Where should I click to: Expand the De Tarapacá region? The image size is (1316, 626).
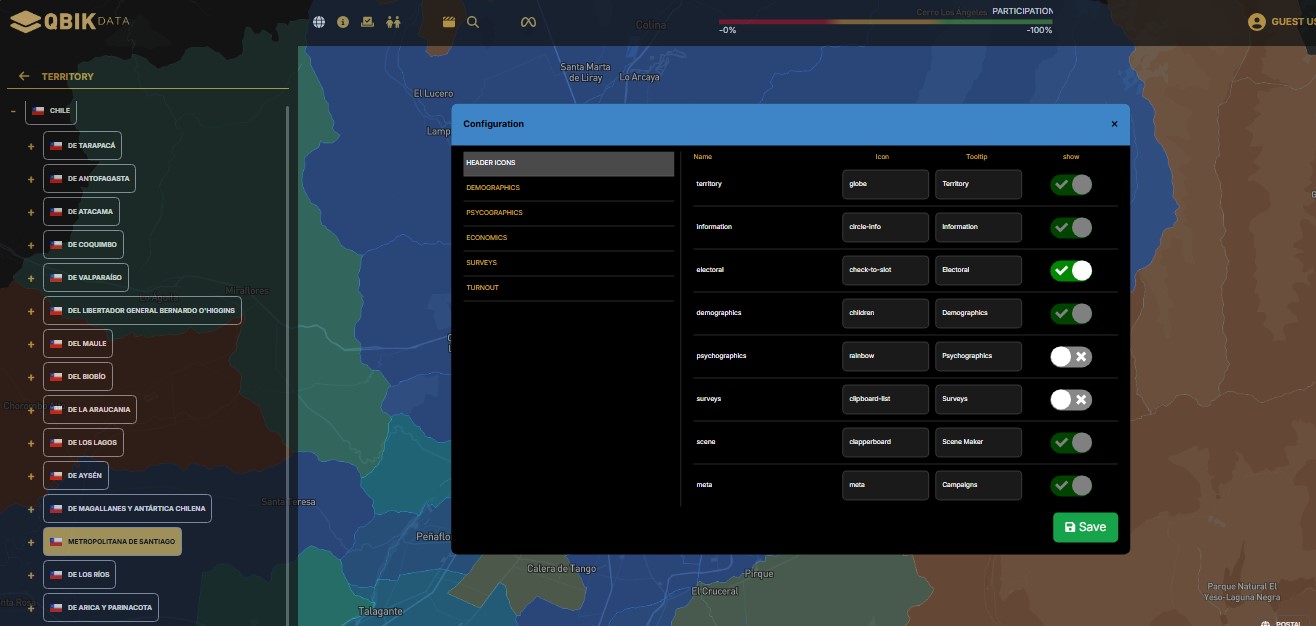tap(31, 146)
